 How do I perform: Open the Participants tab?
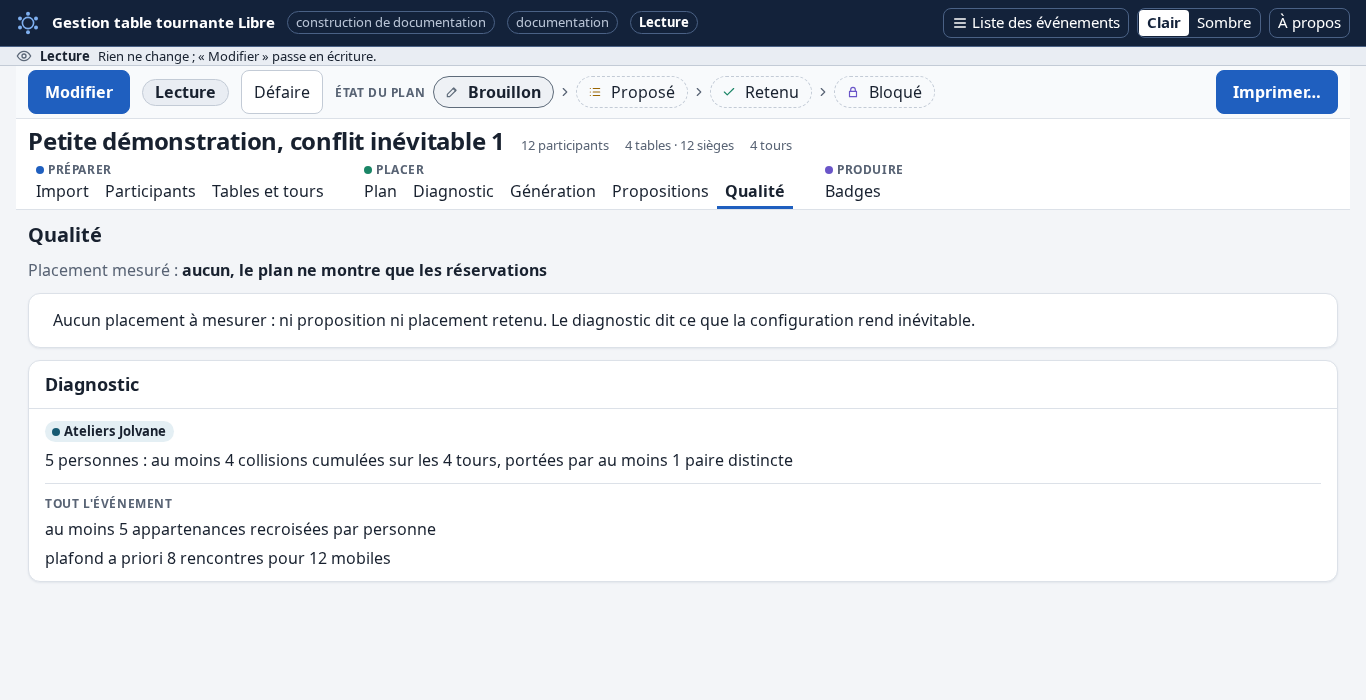pos(150,191)
